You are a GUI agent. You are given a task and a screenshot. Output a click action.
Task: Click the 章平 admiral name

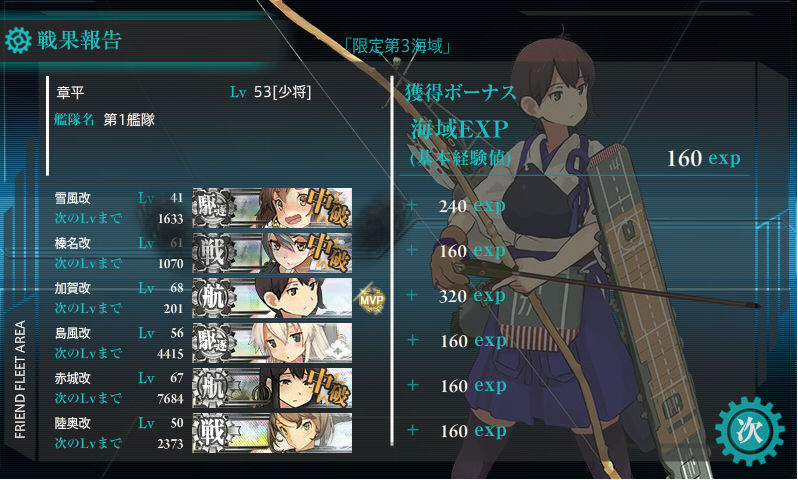coord(70,93)
